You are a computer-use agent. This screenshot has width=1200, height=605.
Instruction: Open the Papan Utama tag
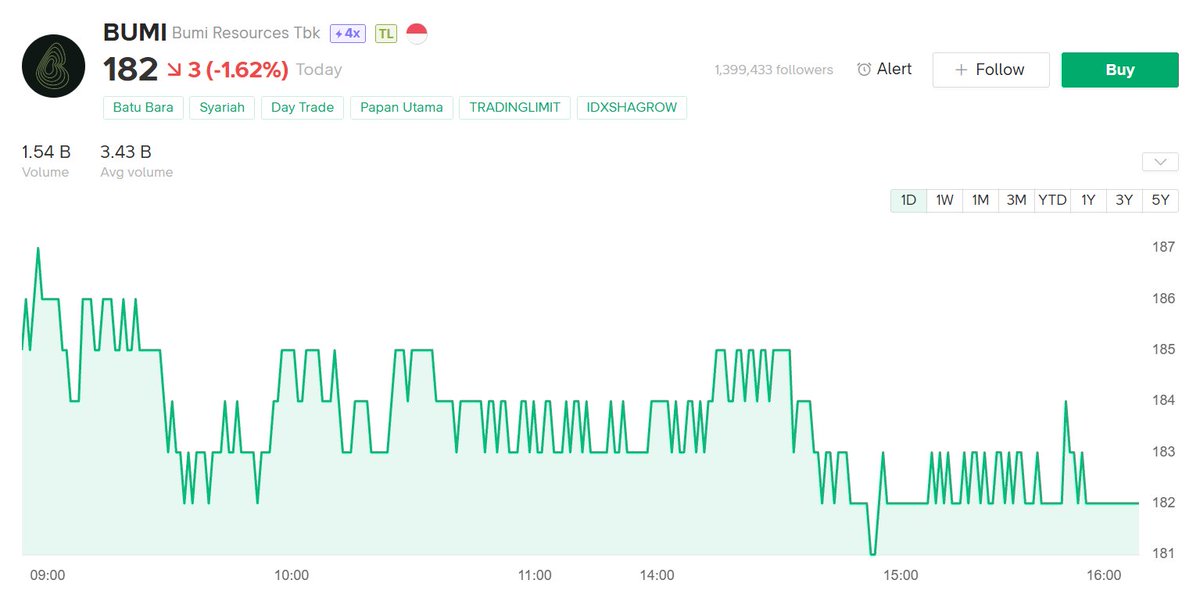coord(402,107)
